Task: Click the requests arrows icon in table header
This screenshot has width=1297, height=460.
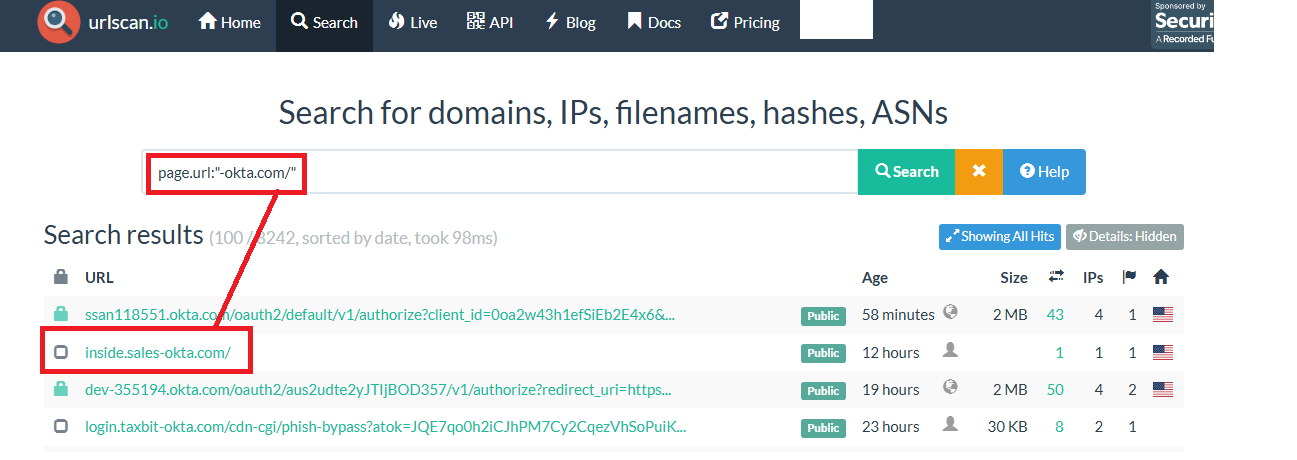Action: click(x=1055, y=277)
